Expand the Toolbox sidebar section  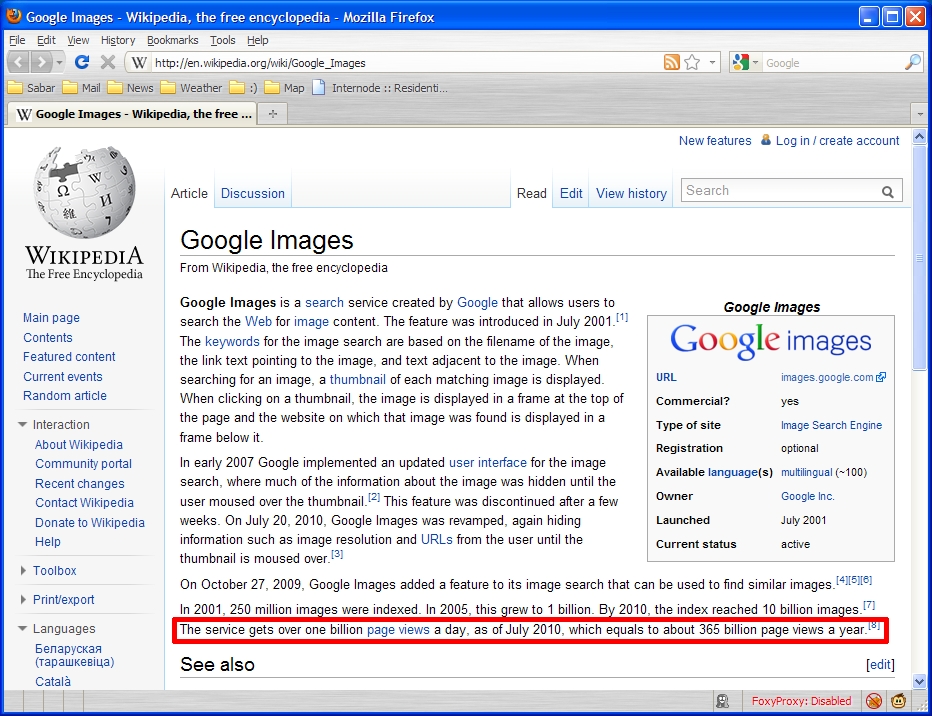click(x=48, y=570)
